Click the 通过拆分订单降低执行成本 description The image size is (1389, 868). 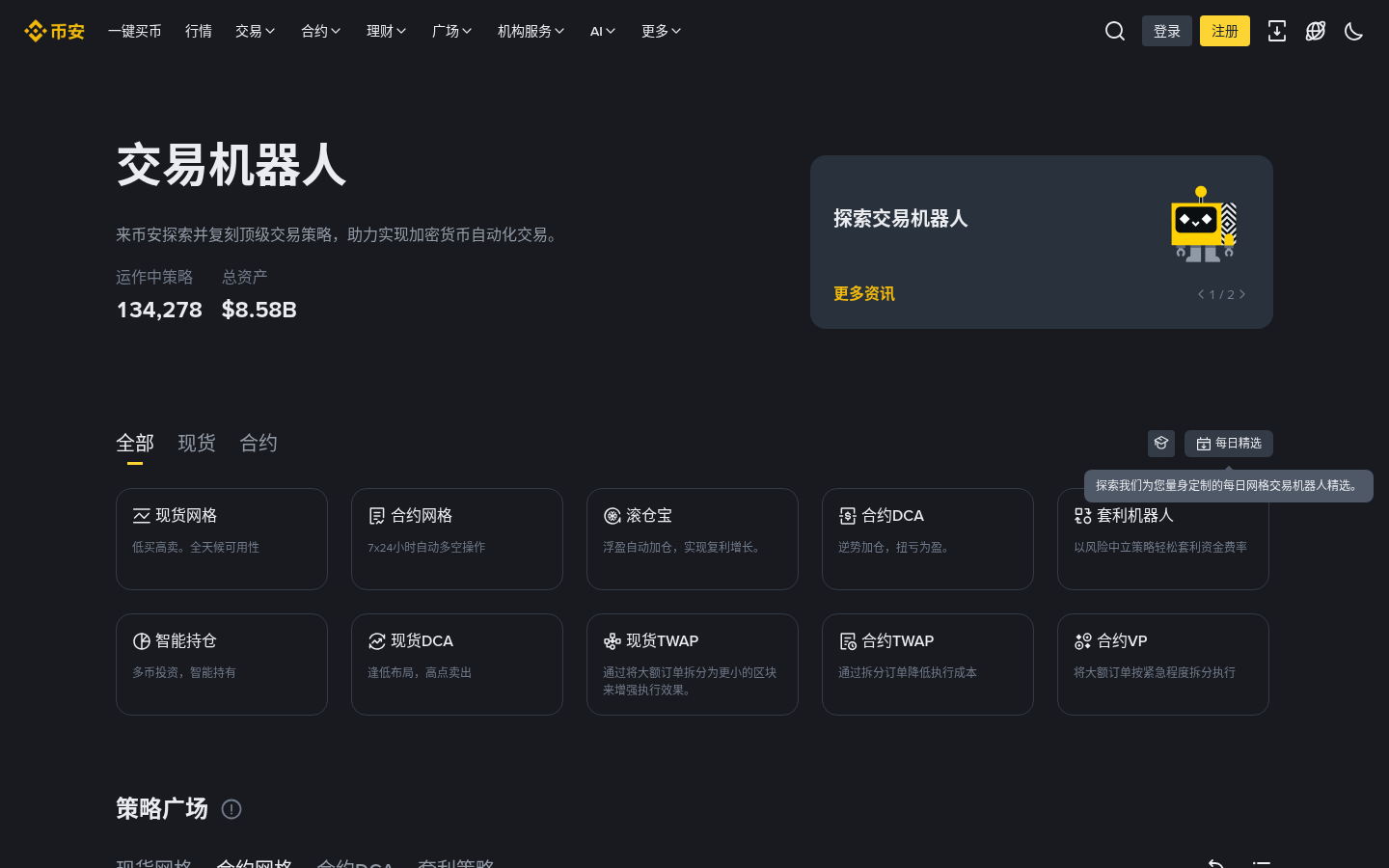(x=908, y=672)
